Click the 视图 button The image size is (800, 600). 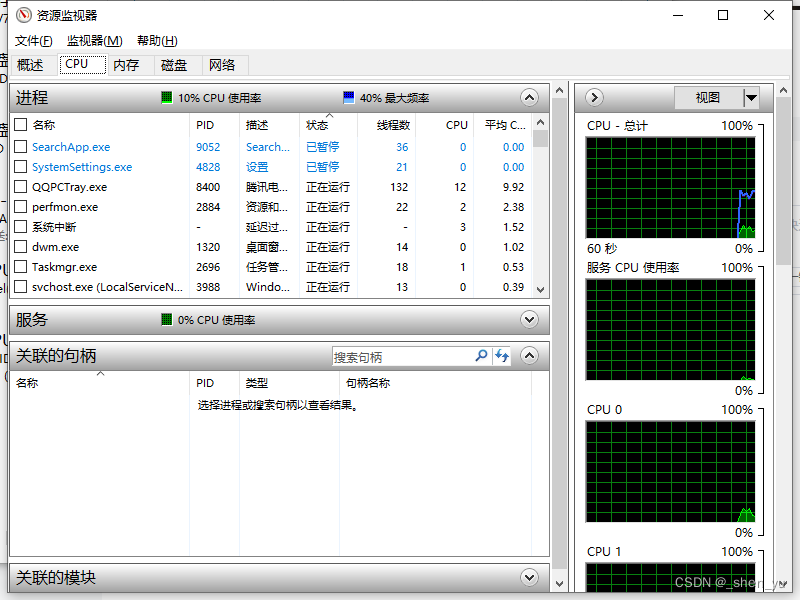[x=708, y=97]
